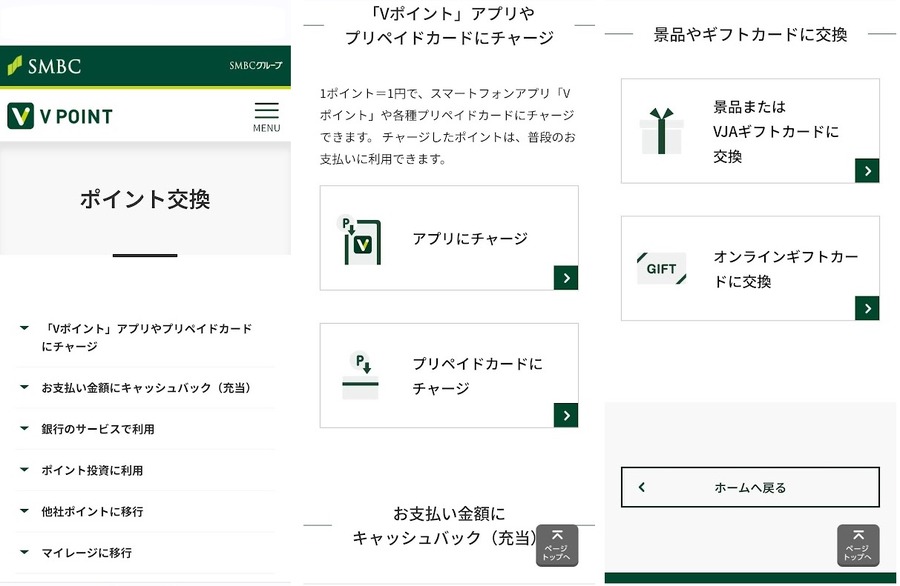Open the hamburger MENU
This screenshot has height=586, width=900.
[266, 117]
